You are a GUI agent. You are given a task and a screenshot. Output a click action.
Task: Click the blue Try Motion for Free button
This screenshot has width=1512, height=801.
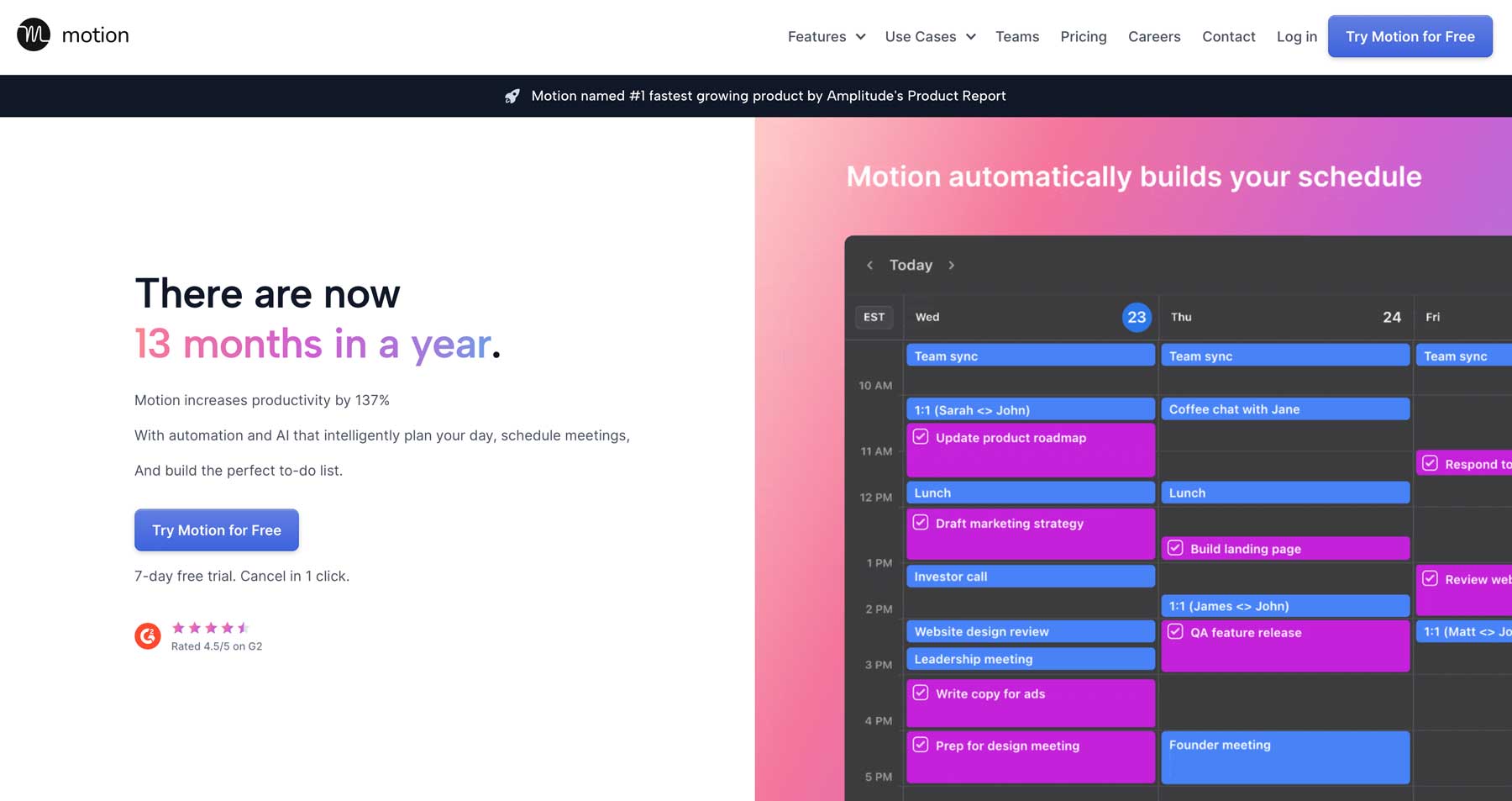tap(1410, 36)
